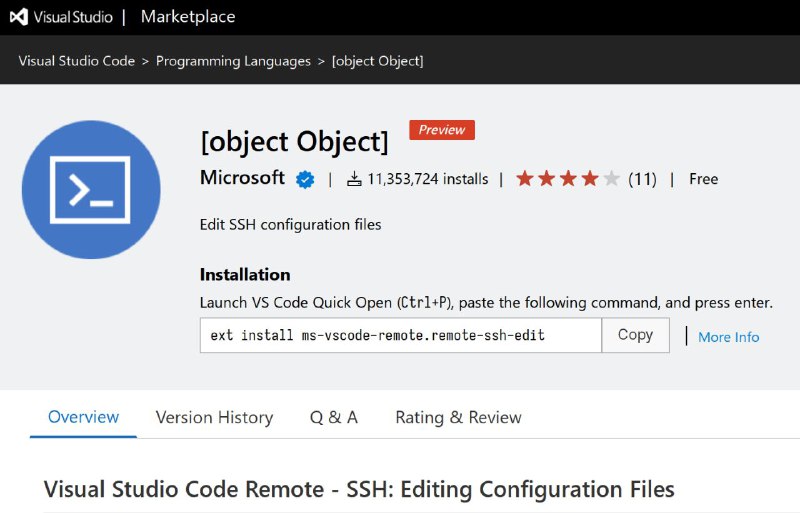Open the More Info link
800x513 pixels.
click(x=729, y=337)
